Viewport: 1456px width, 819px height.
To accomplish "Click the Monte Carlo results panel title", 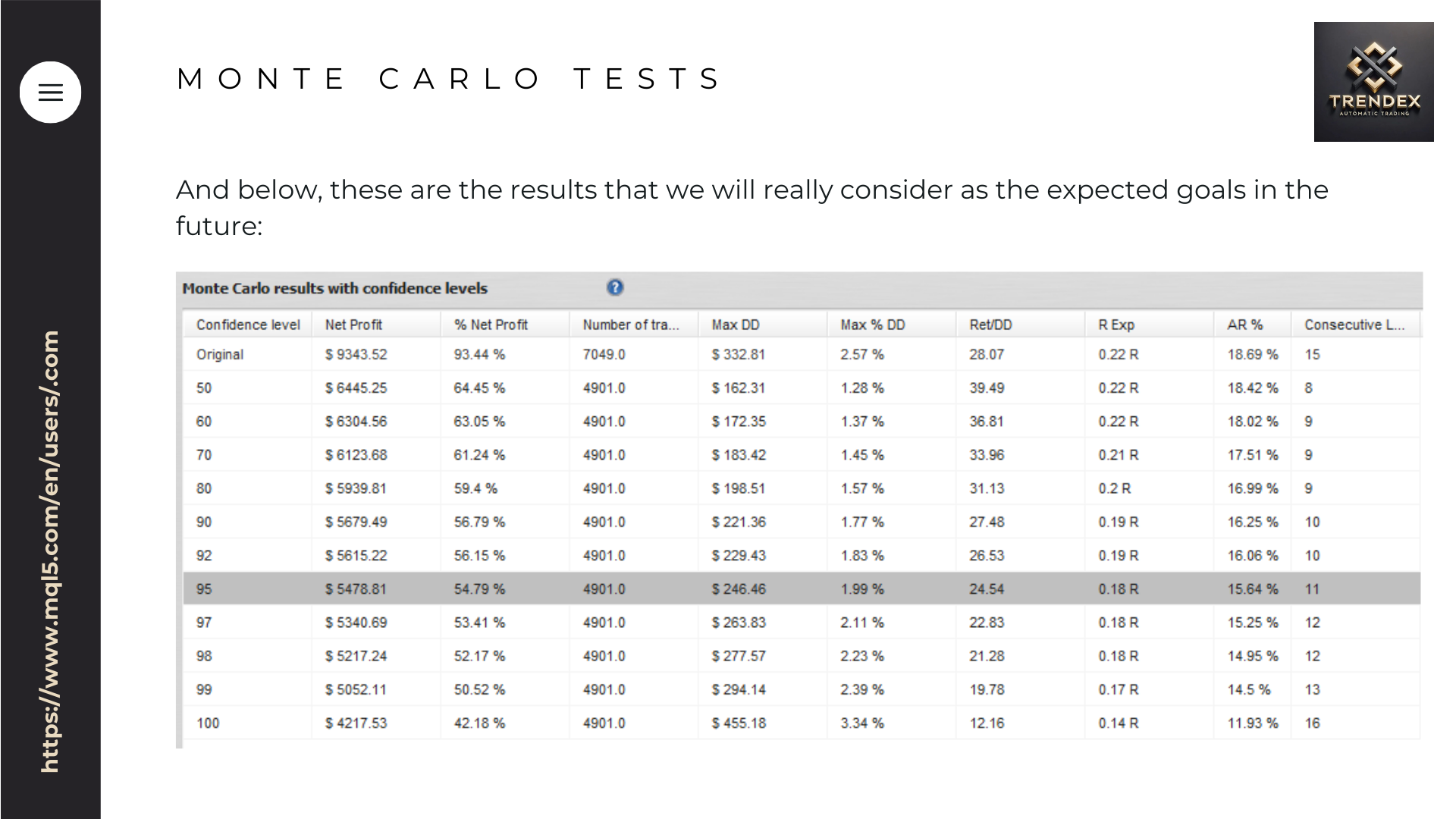I will [334, 288].
